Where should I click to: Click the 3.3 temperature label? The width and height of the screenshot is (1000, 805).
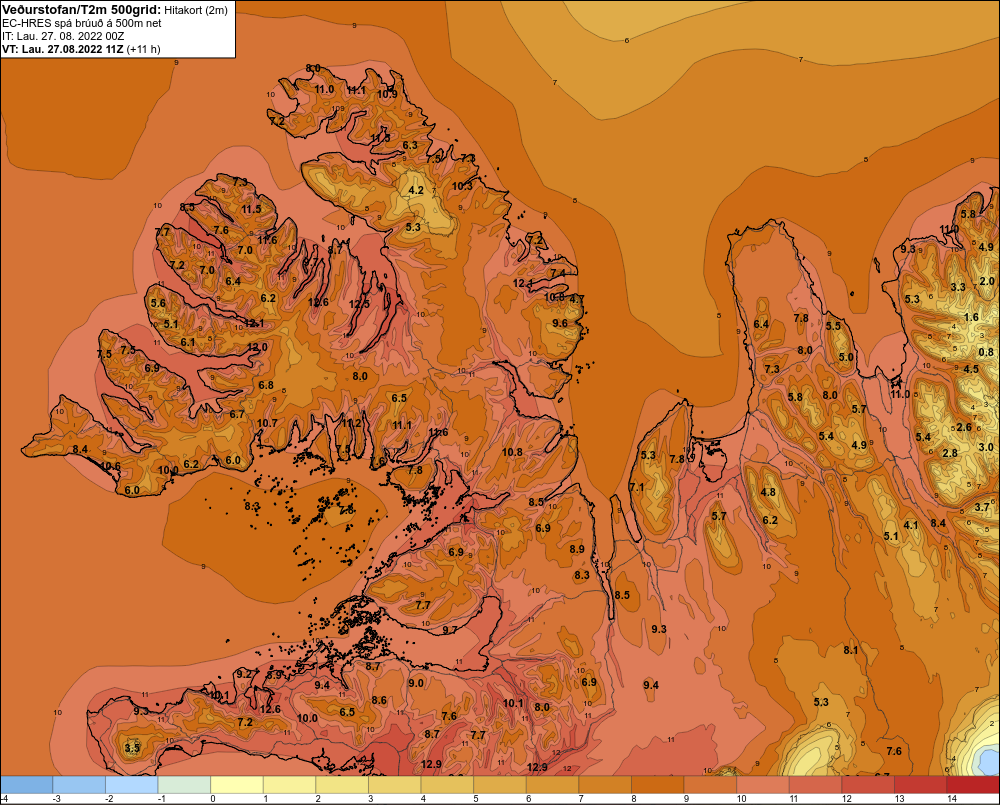(x=958, y=287)
